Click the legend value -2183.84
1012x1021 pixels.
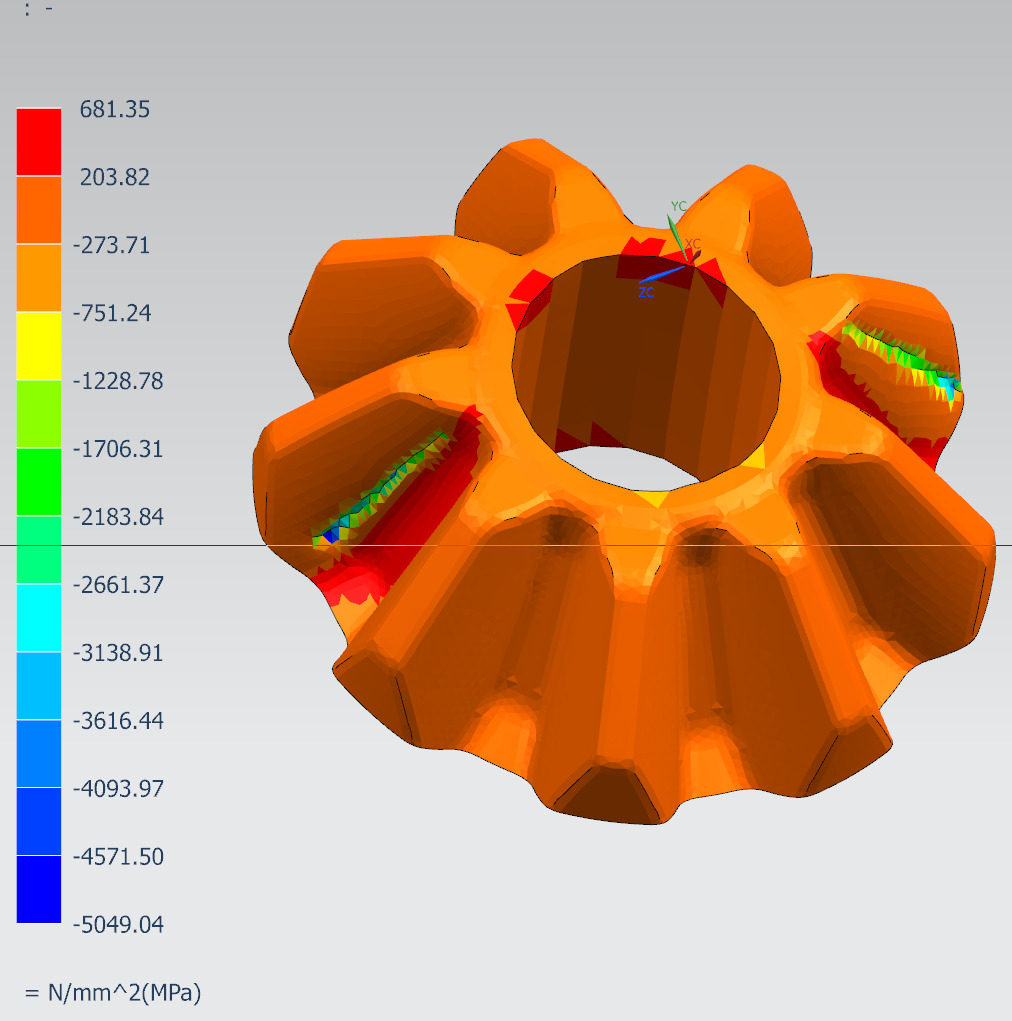coord(118,516)
